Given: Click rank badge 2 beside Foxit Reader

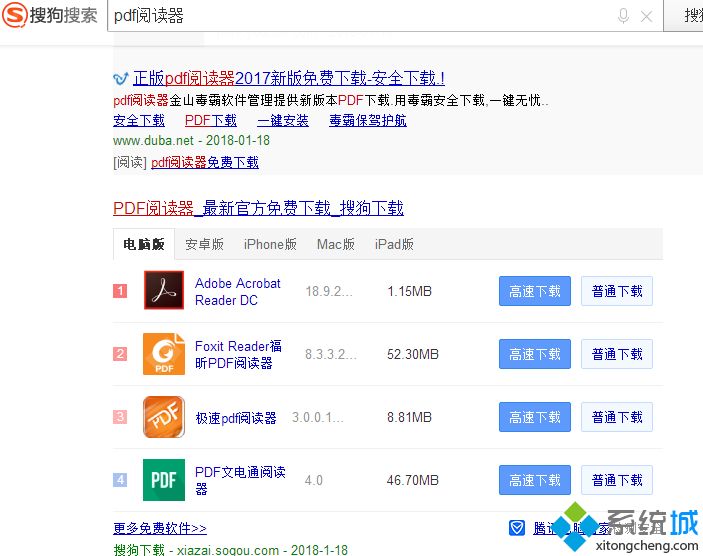Looking at the screenshot, I should click(x=120, y=354).
